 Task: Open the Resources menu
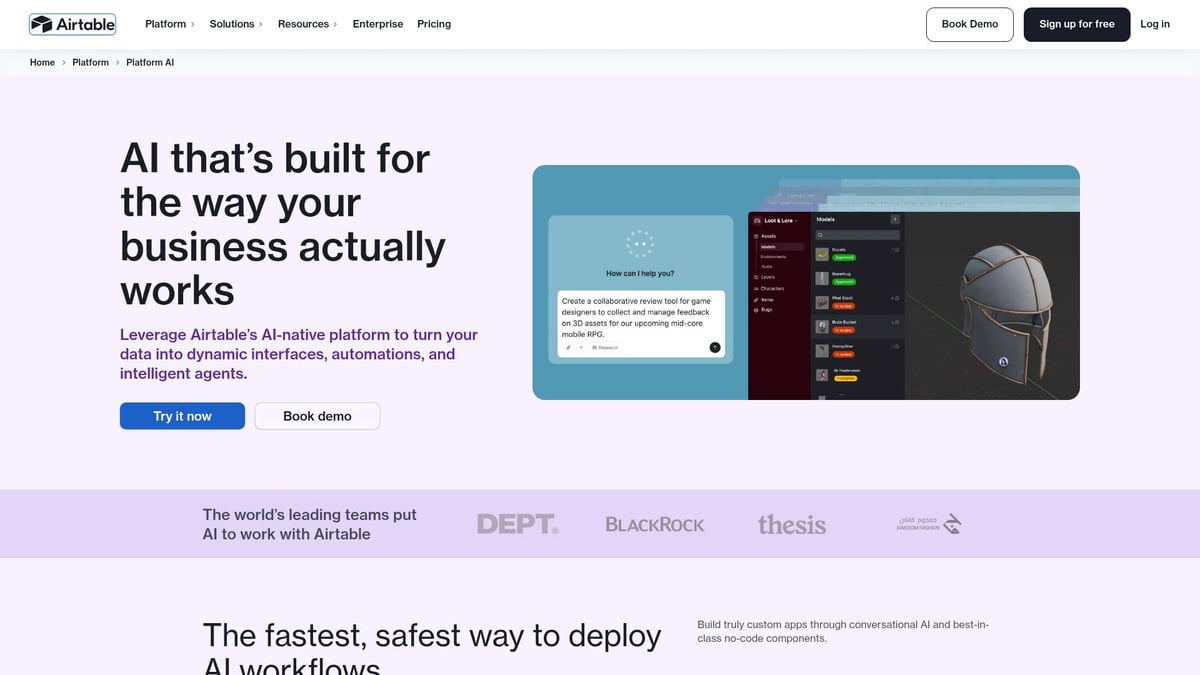[x=302, y=23]
